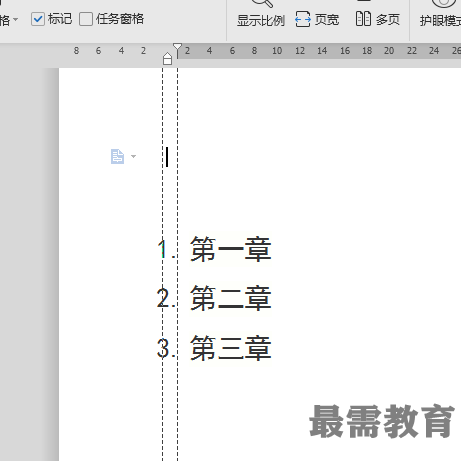Click the heading text 第三章
Screen dimensions: 461x461
231,348
